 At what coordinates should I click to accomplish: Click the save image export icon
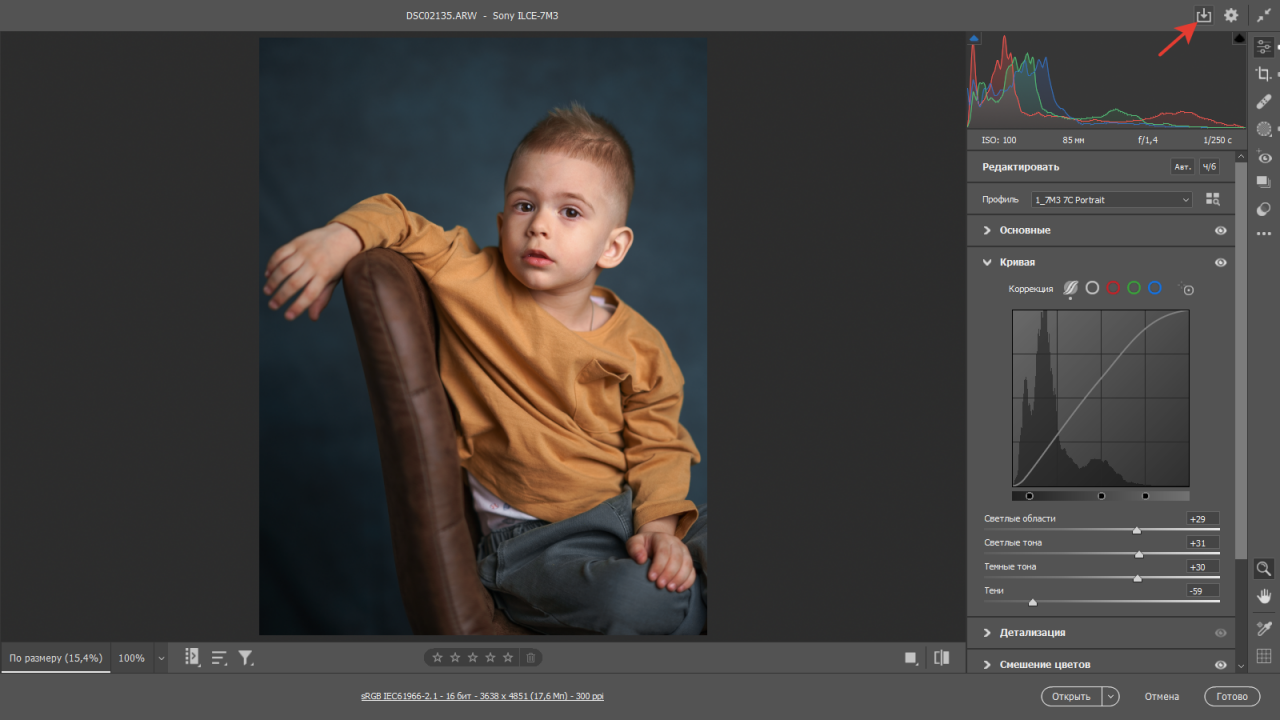(x=1204, y=15)
